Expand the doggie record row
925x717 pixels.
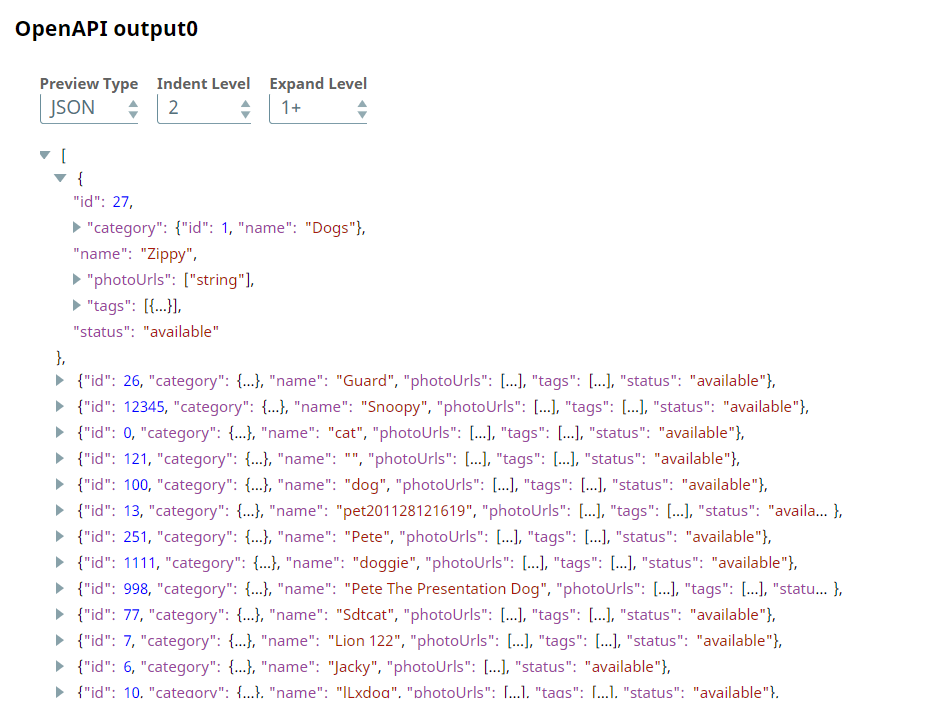point(61,563)
